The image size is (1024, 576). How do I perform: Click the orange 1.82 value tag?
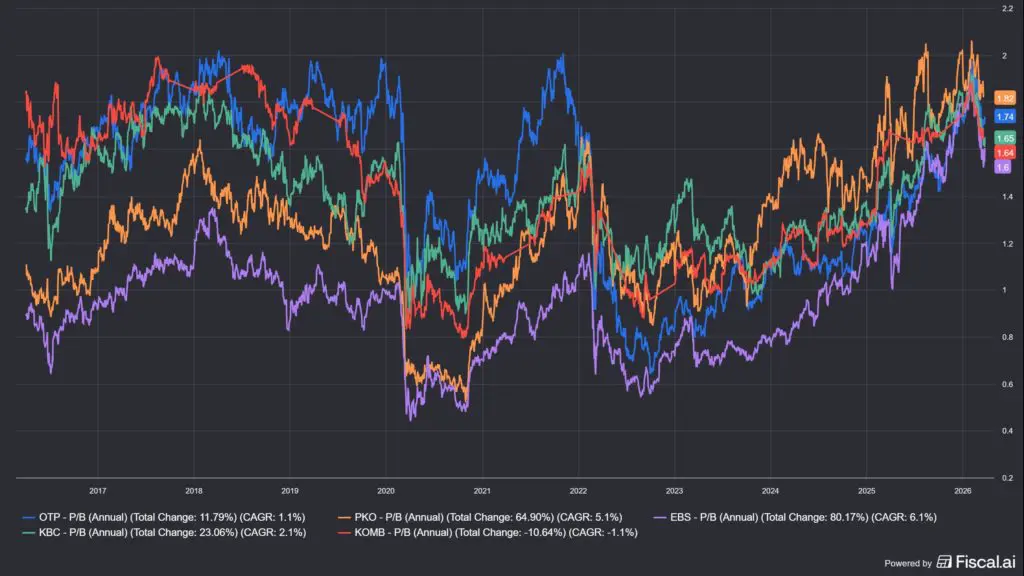pyautogui.click(x=1004, y=98)
